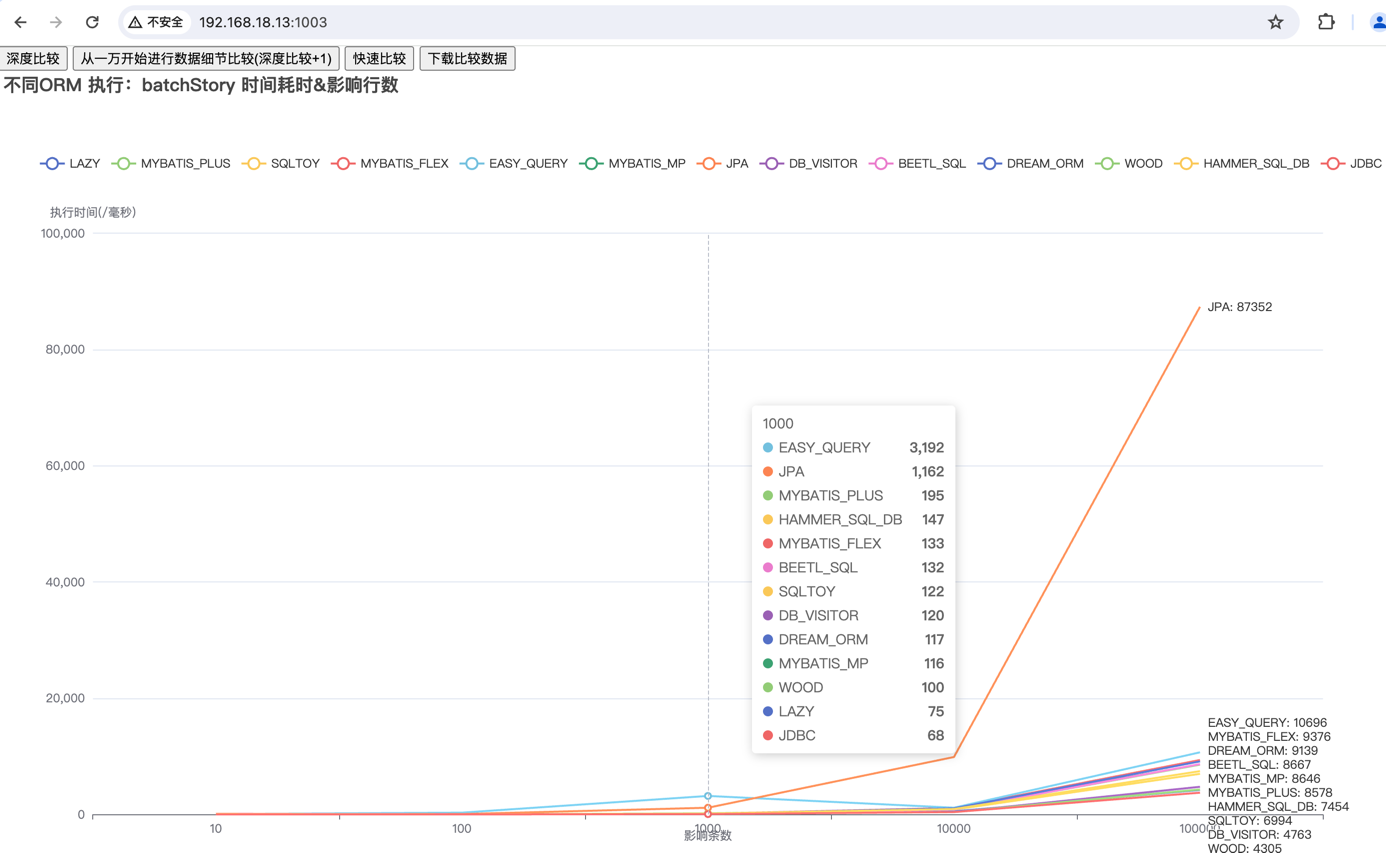Click the JPA: 87352 end label
1386x853 pixels.
pos(1240,307)
